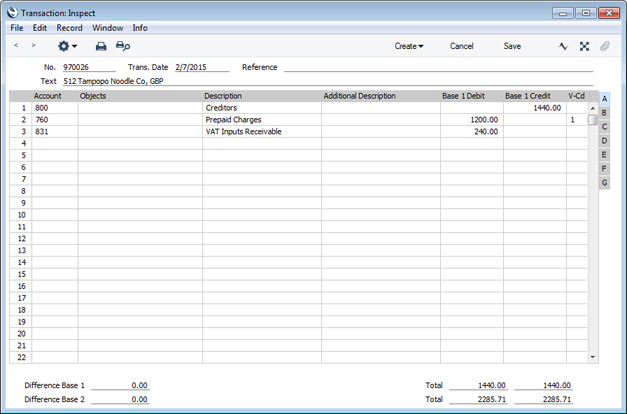Go to the next record arrow
This screenshot has width=627, height=414.
tap(33, 46)
